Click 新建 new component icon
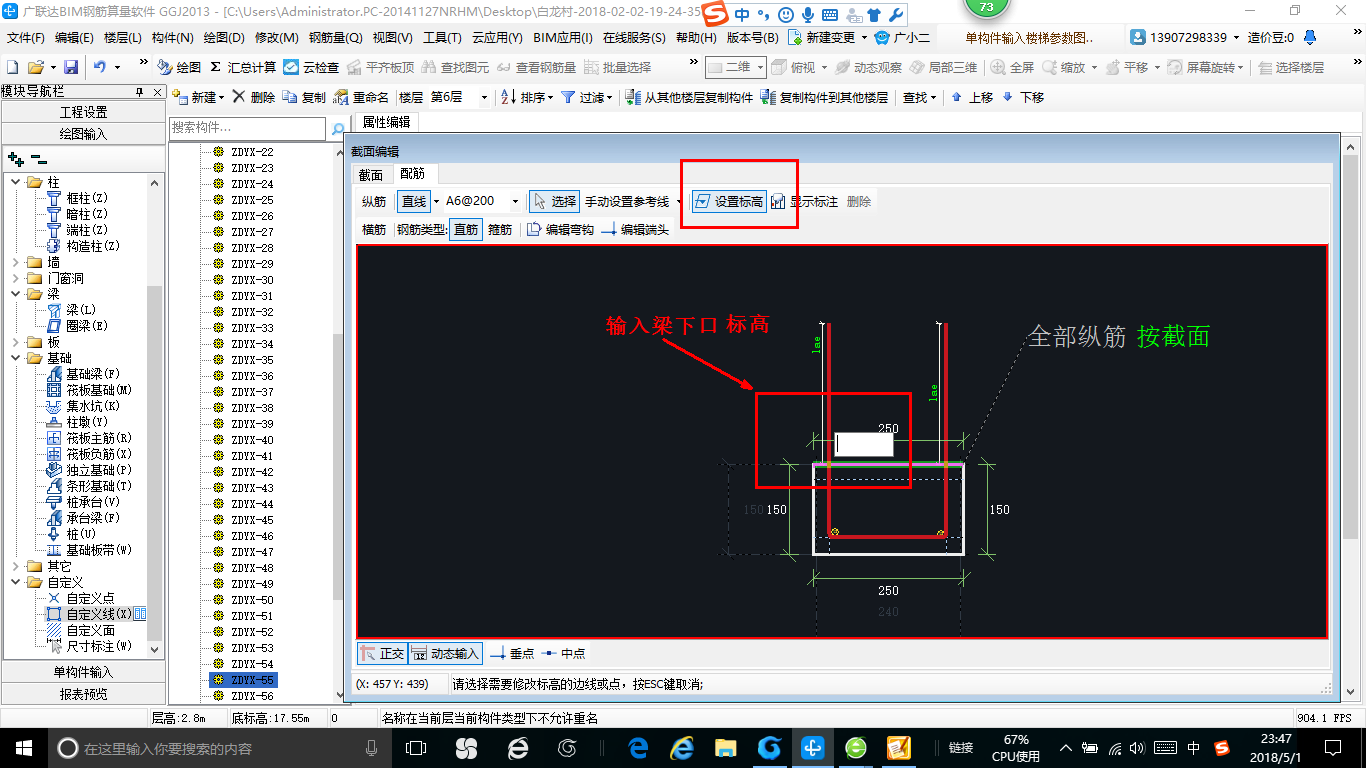The height and width of the screenshot is (768, 1366). (x=180, y=97)
